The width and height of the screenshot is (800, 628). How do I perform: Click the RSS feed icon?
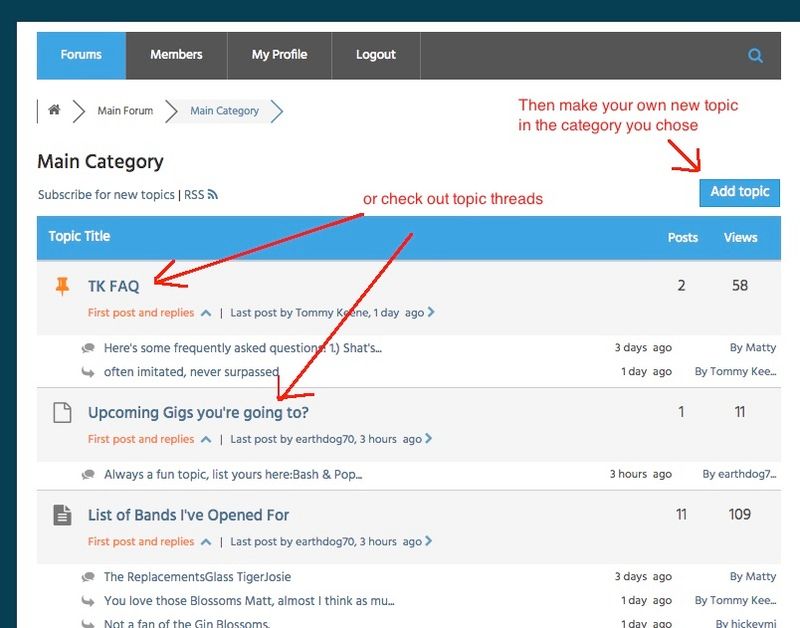pos(213,195)
